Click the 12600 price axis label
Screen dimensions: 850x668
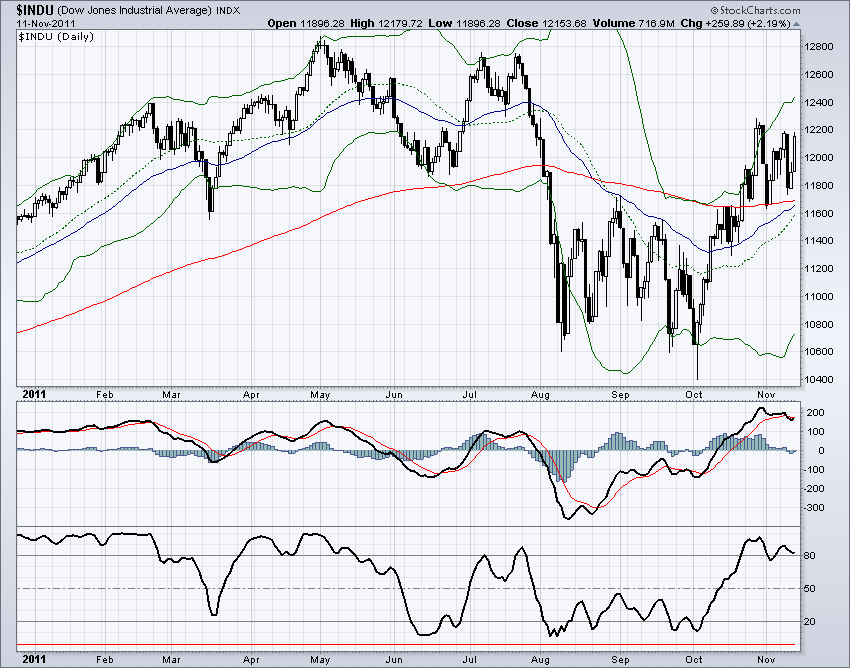(x=818, y=74)
